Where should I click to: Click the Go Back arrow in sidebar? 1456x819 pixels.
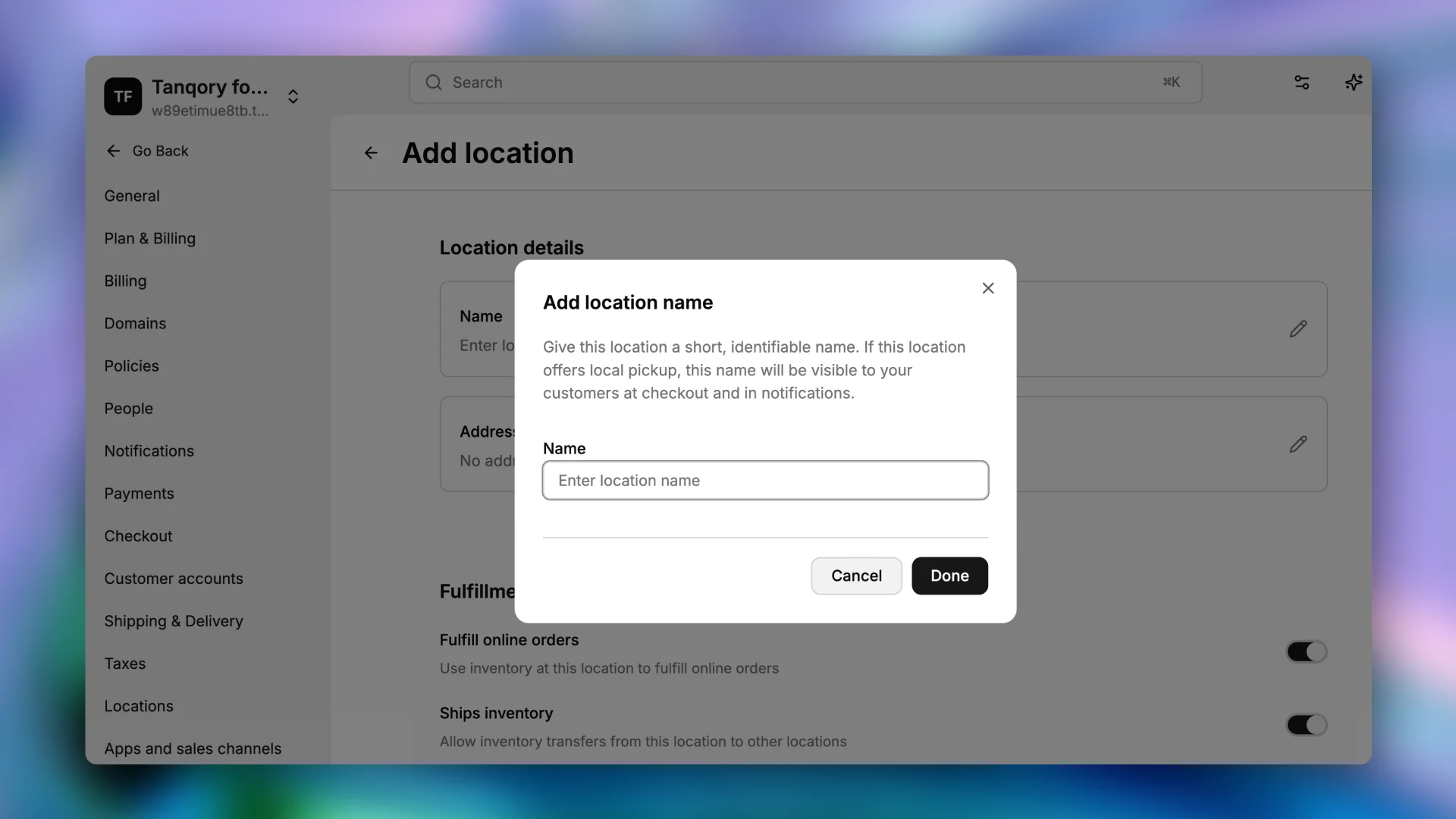[114, 151]
